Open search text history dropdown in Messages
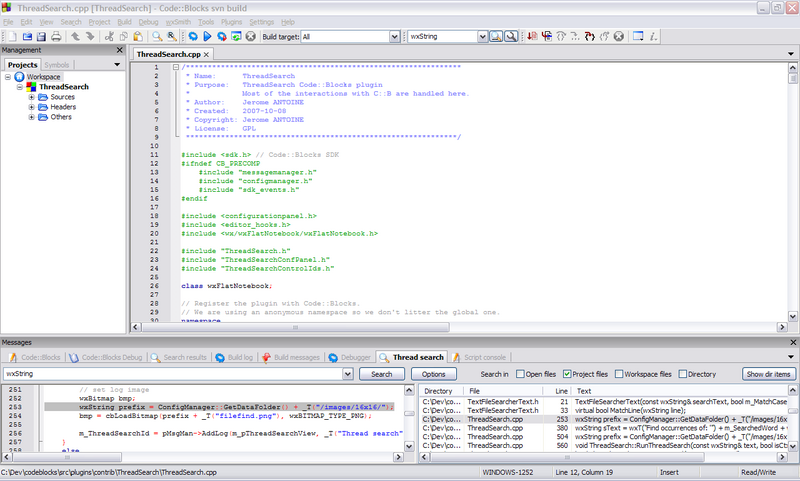Screen dimensions: 800x481 tap(347, 374)
